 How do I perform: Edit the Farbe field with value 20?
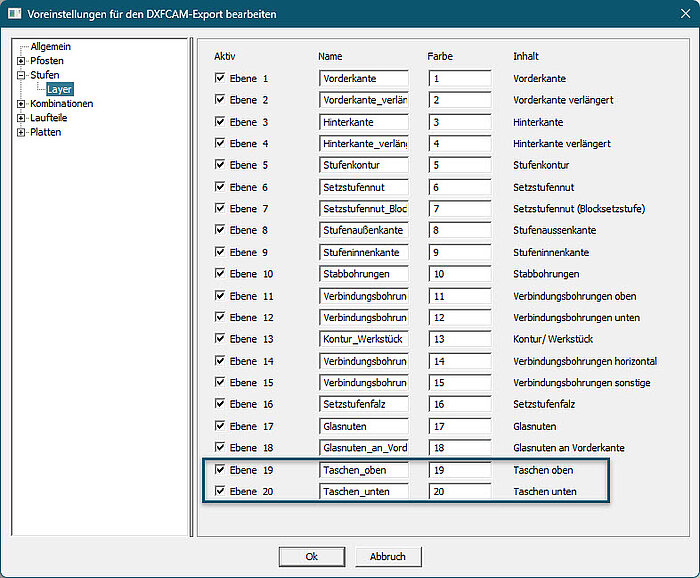point(460,492)
